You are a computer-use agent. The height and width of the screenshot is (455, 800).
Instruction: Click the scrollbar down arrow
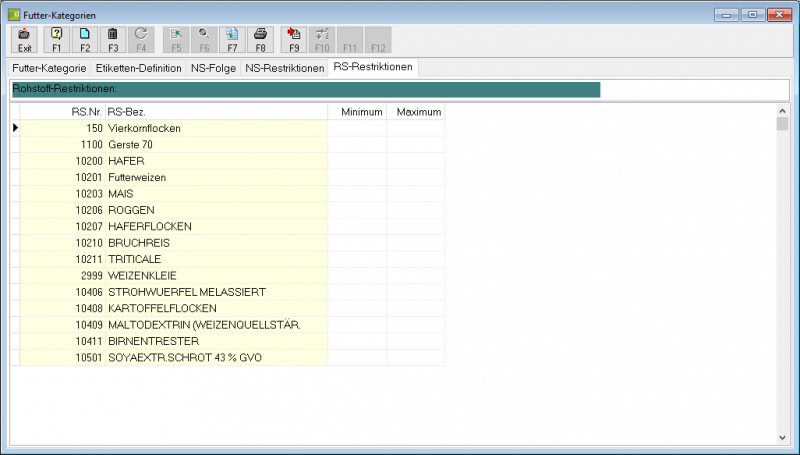point(783,438)
